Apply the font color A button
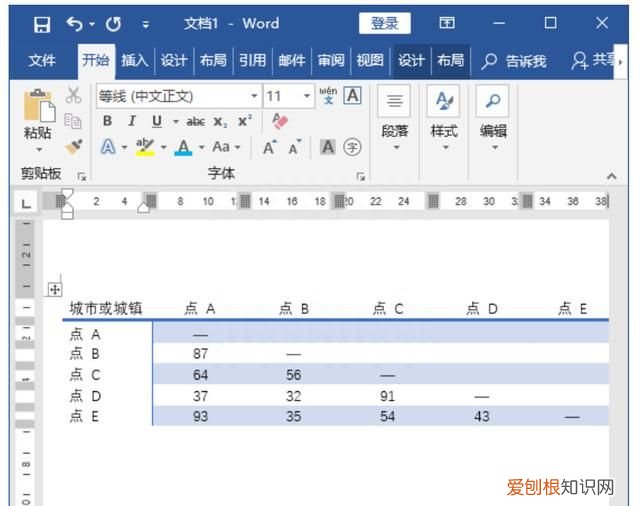640x506 pixels. click(183, 147)
